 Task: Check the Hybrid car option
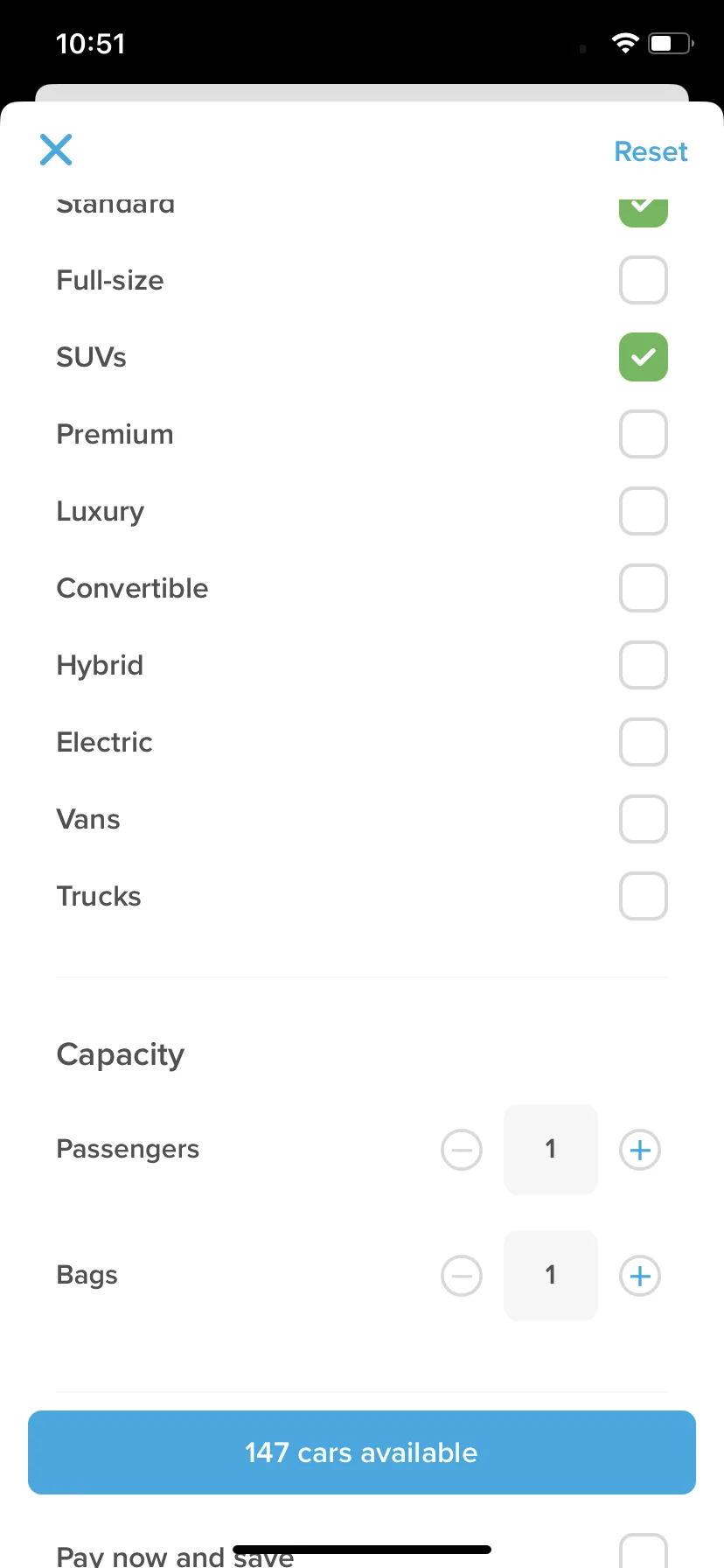pos(644,665)
